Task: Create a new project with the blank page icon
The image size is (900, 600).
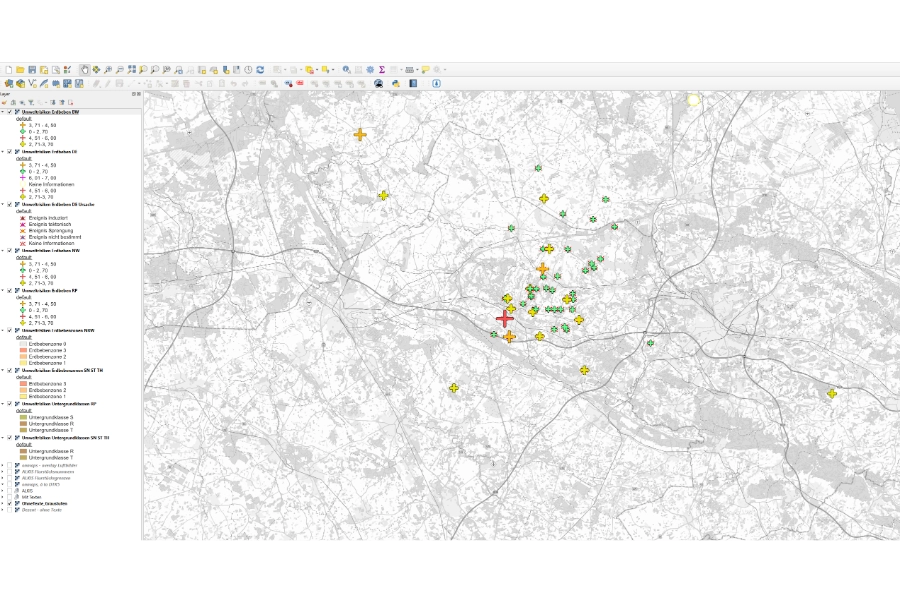Action: click(x=9, y=69)
